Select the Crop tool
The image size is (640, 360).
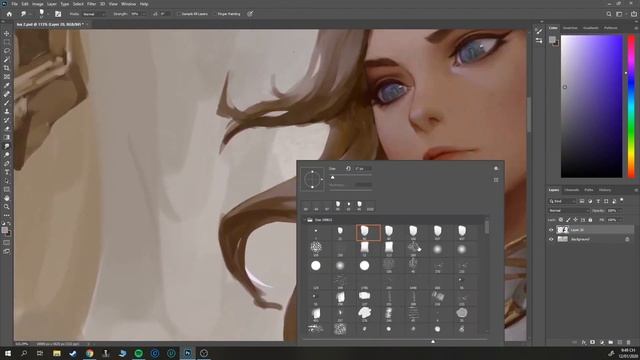click(x=7, y=68)
